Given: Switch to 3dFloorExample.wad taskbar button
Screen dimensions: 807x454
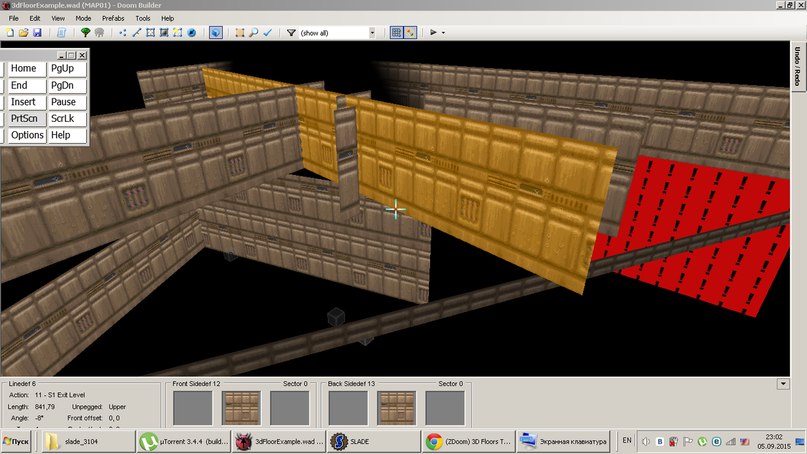Looking at the screenshot, I should click(x=278, y=441).
